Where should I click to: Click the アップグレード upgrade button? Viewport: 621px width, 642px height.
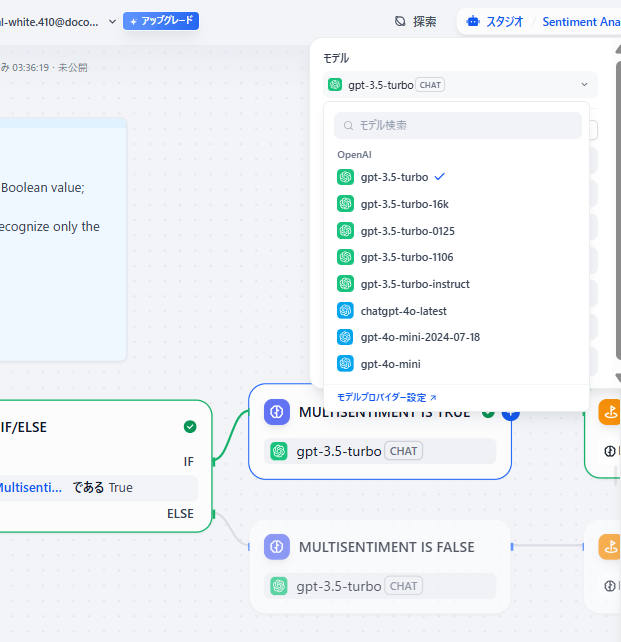pos(161,21)
